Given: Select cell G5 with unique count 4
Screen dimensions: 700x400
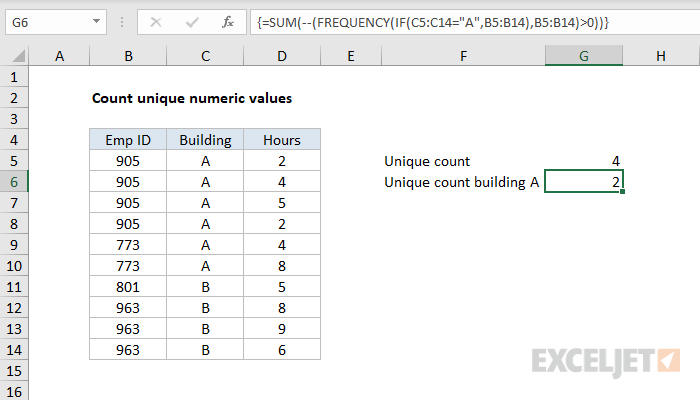Looking at the screenshot, I should (584, 160).
